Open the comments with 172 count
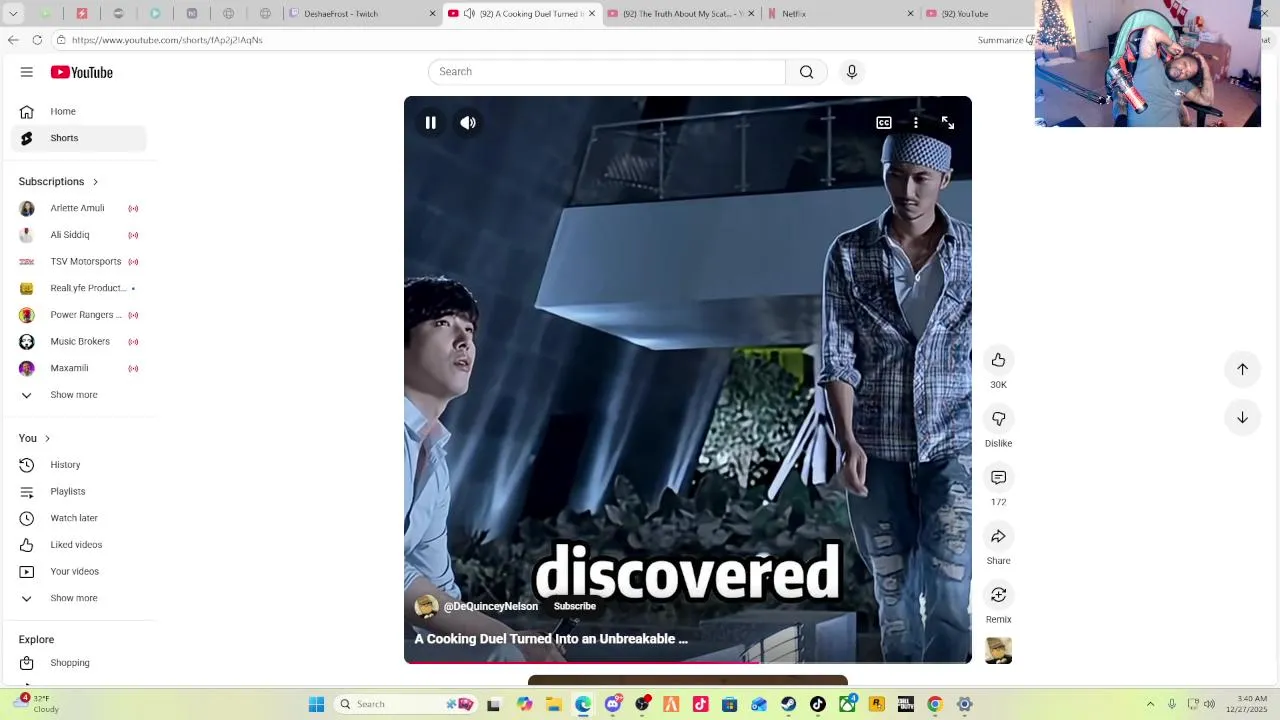 coord(998,478)
